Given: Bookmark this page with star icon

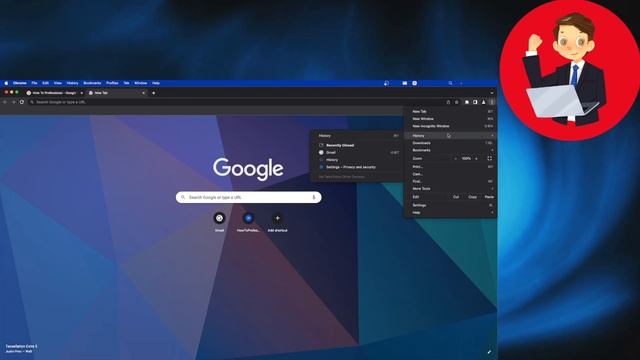Looking at the screenshot, I should pyautogui.click(x=456, y=102).
